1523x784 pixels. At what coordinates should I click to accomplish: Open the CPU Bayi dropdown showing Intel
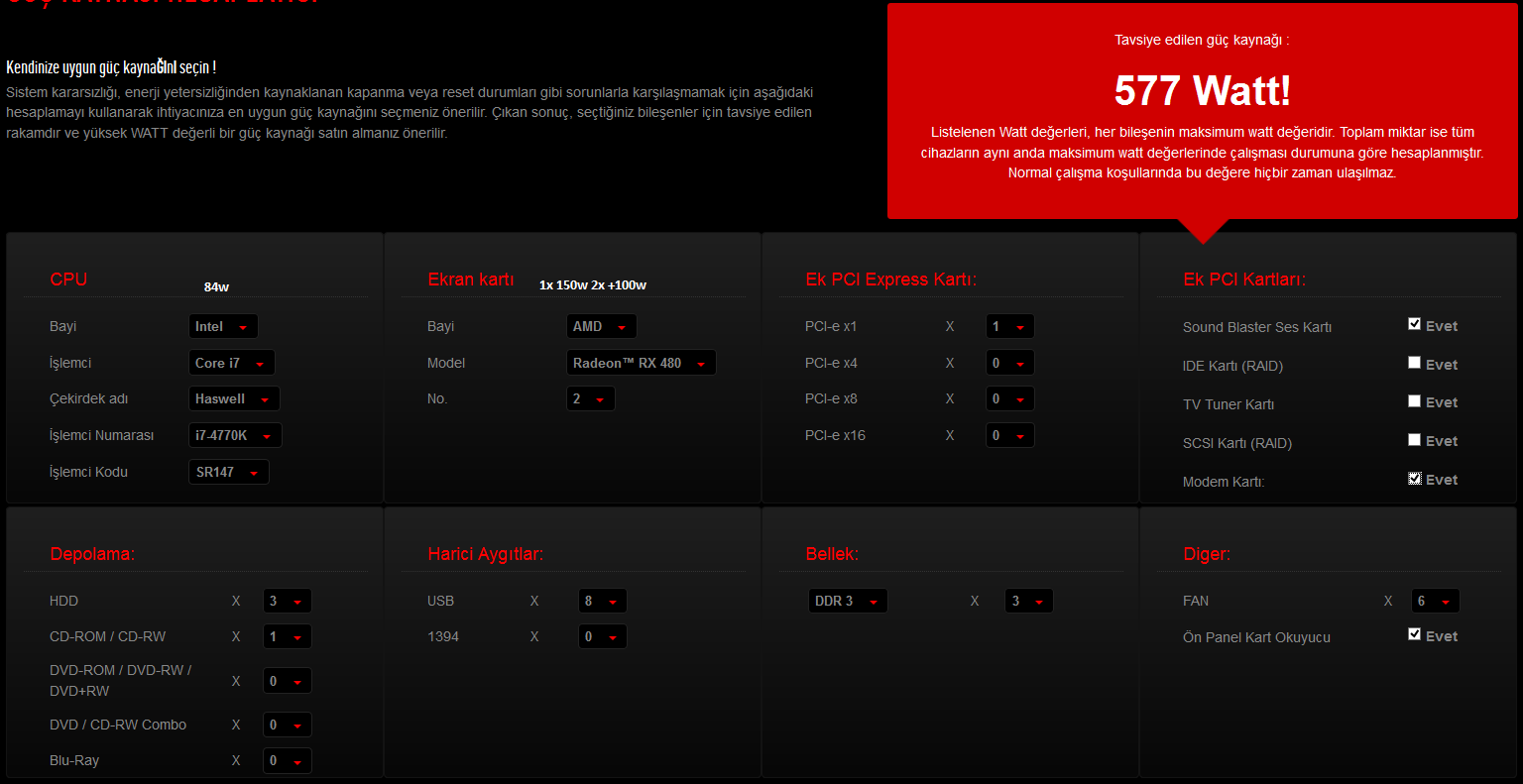tap(223, 326)
